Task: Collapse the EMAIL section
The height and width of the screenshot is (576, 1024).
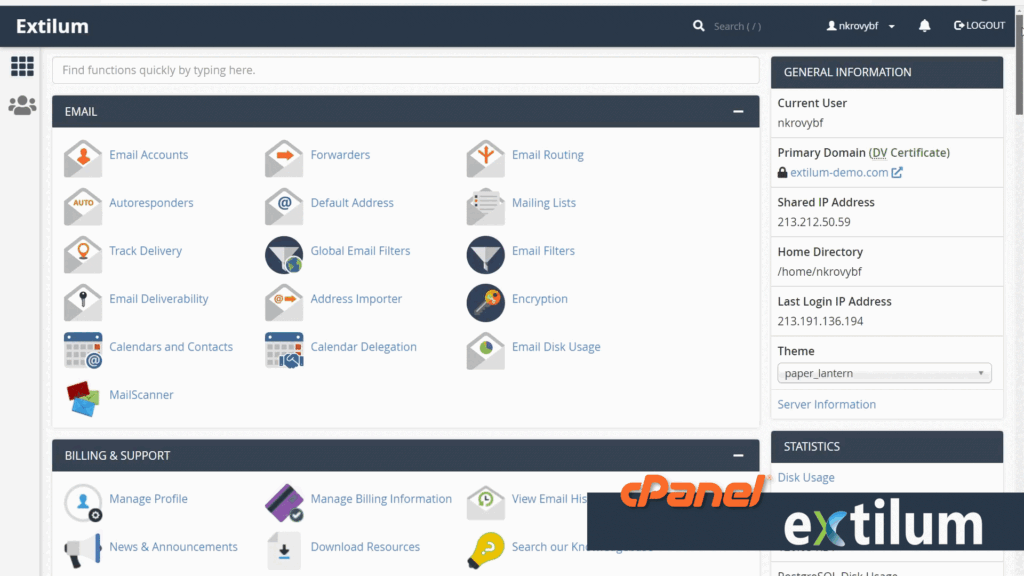Action: 738,111
